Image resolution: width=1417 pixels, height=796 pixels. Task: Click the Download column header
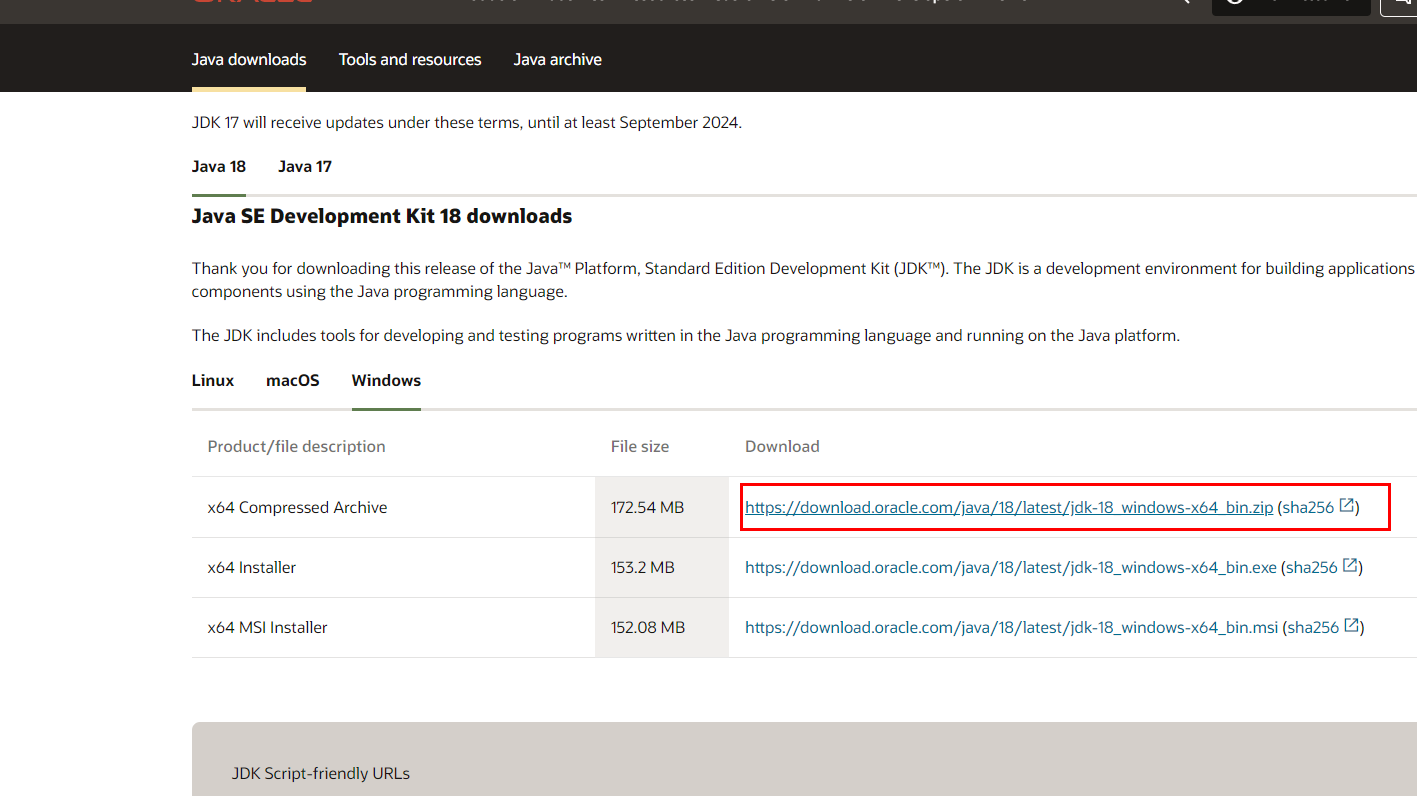782,446
